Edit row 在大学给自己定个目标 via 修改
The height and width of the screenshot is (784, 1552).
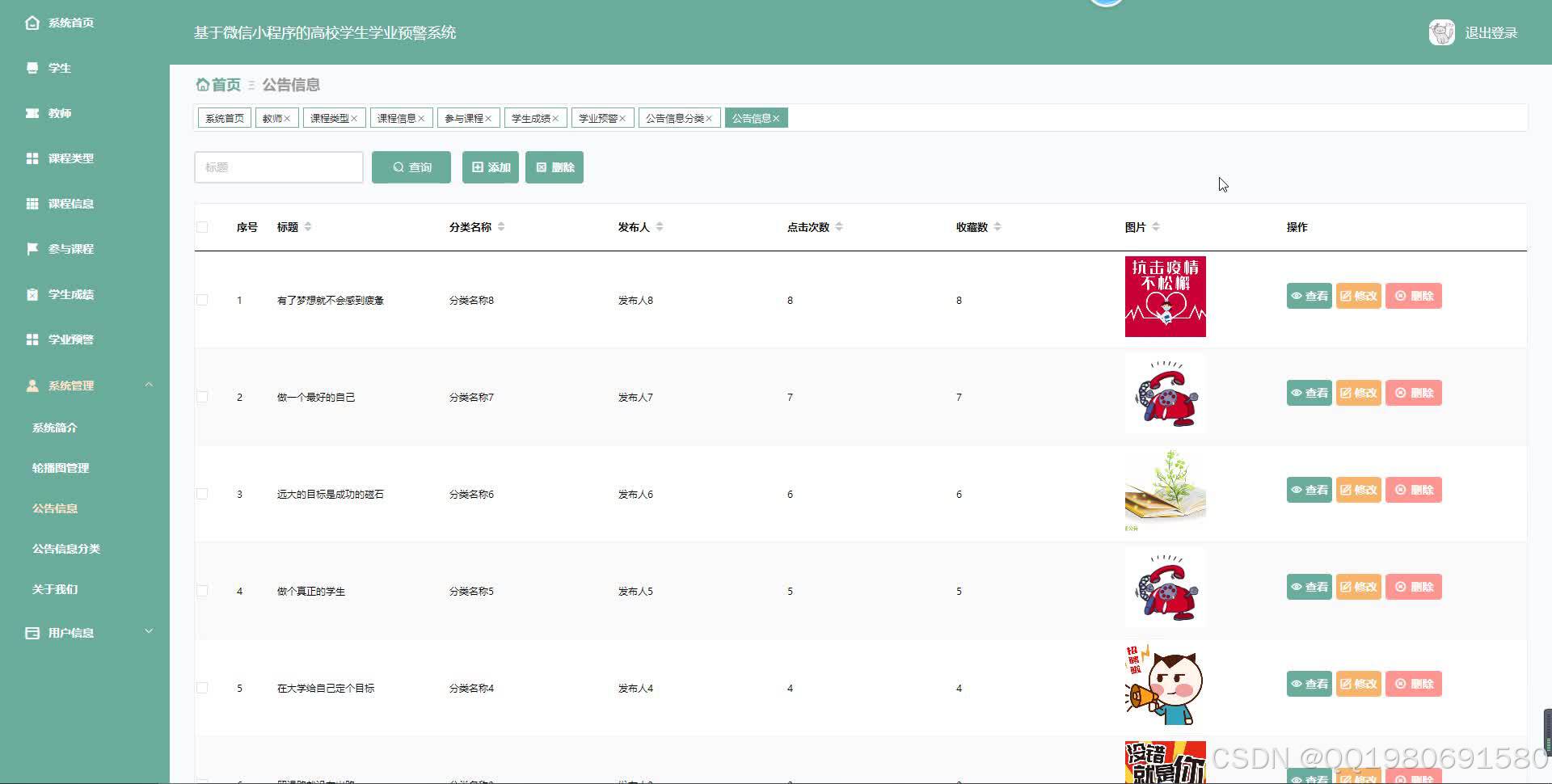point(1359,684)
